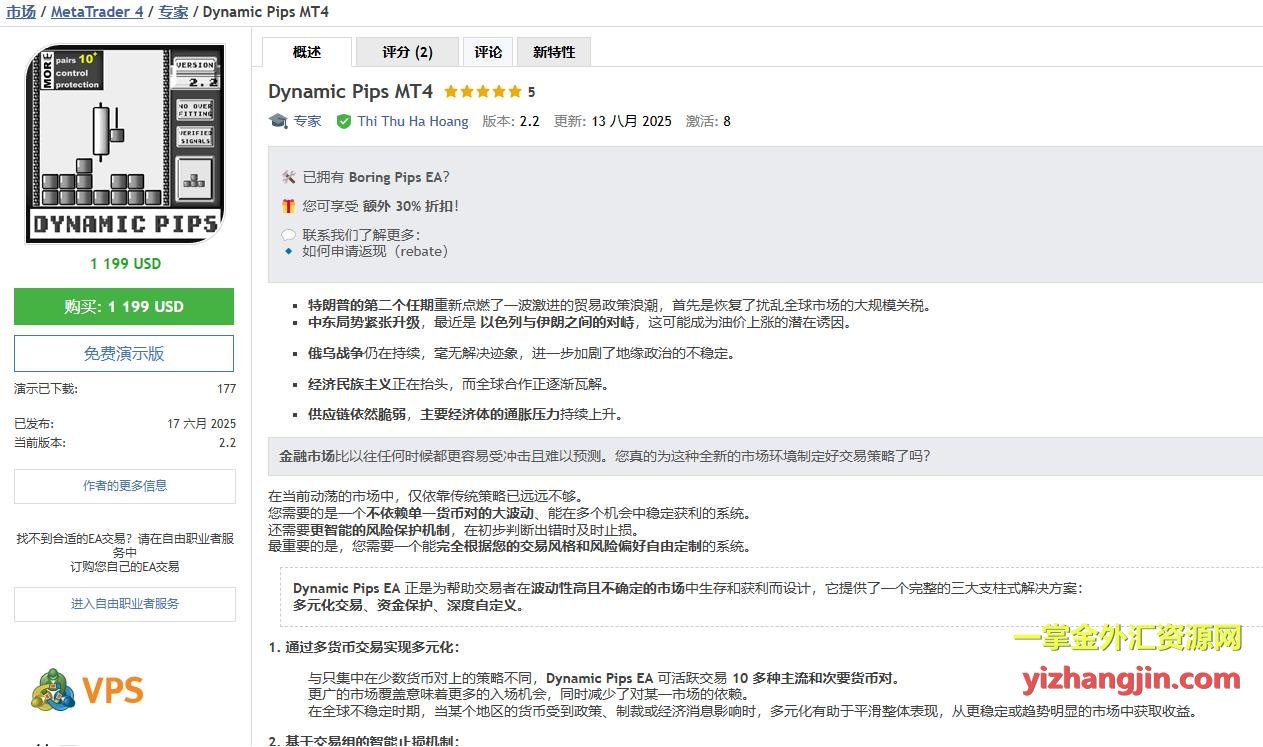Click the tools icon beside Boring Pips EA
The image size is (1263, 747).
(x=288, y=177)
